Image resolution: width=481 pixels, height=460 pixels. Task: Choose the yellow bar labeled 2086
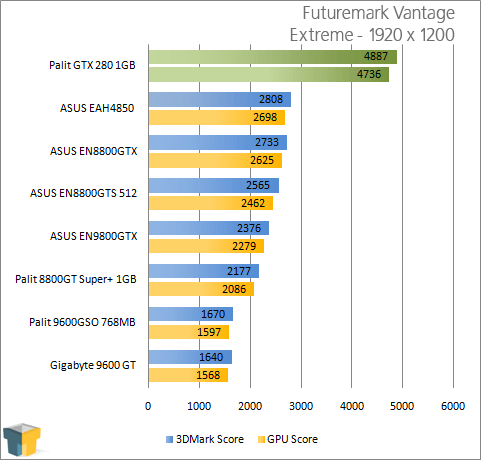pyautogui.click(x=201, y=289)
